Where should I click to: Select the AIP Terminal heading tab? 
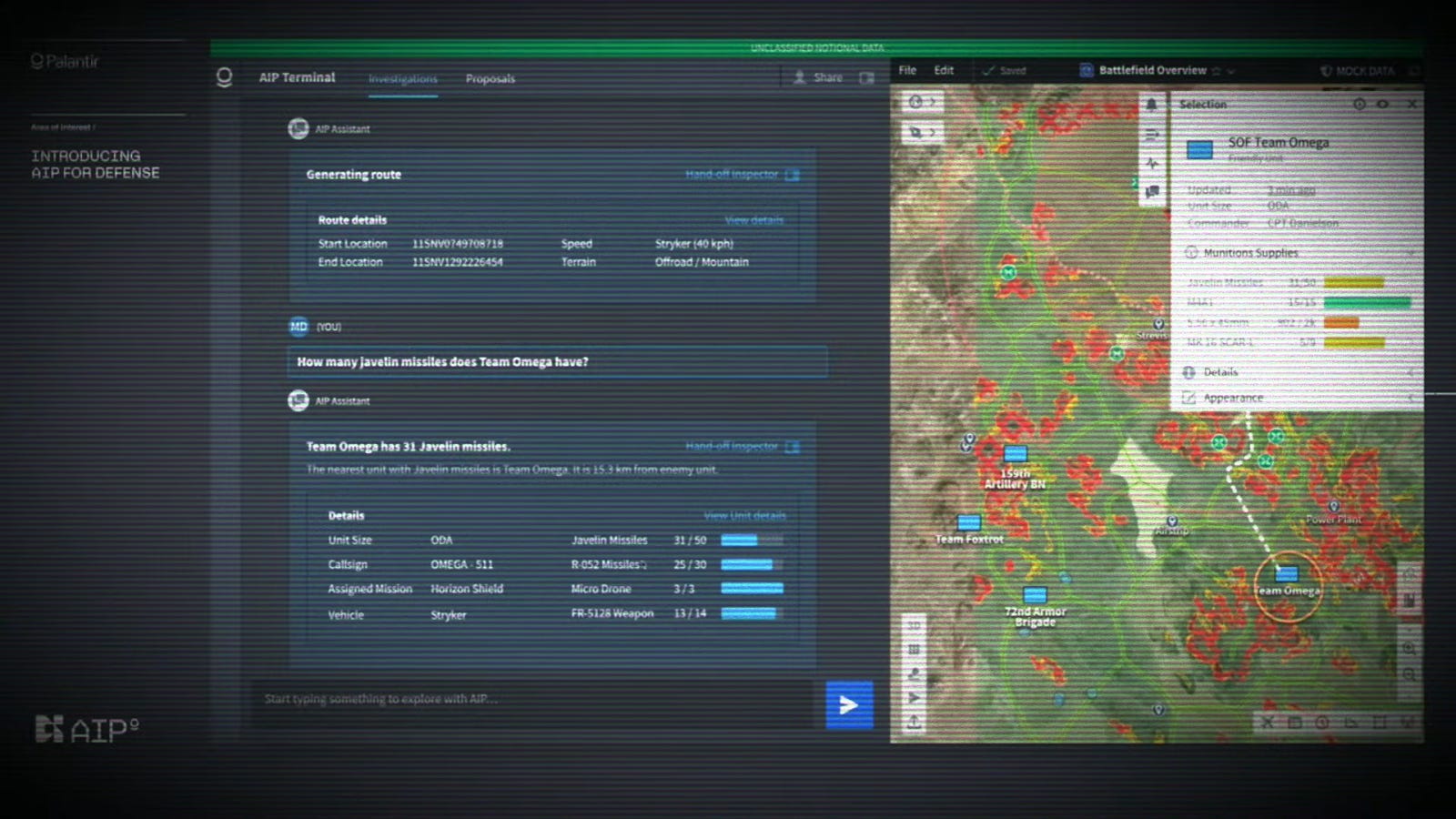coord(297,77)
